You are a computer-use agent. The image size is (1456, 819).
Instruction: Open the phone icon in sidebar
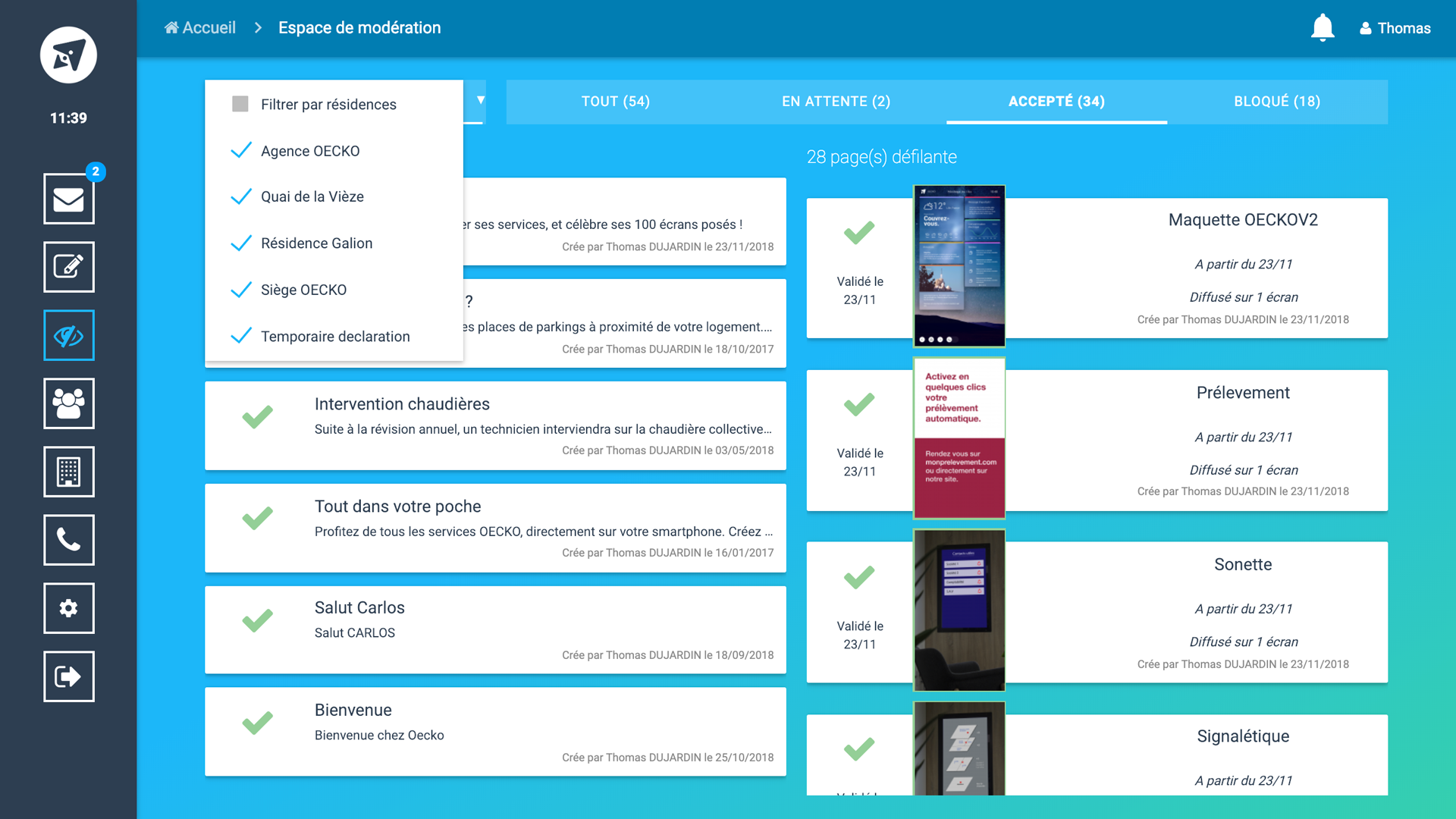tap(68, 540)
